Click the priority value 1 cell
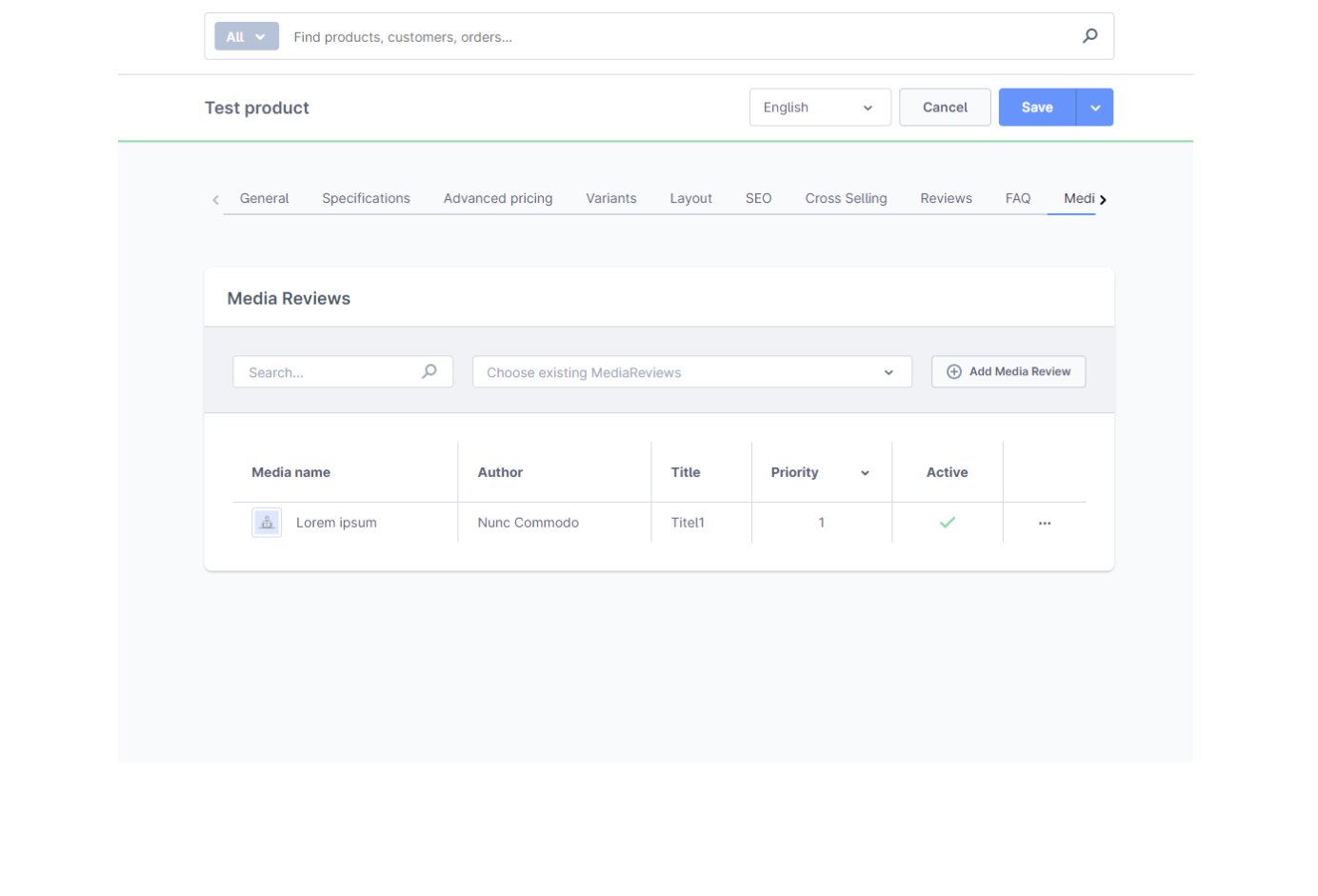Viewport: 1318px width, 896px height. tap(821, 523)
